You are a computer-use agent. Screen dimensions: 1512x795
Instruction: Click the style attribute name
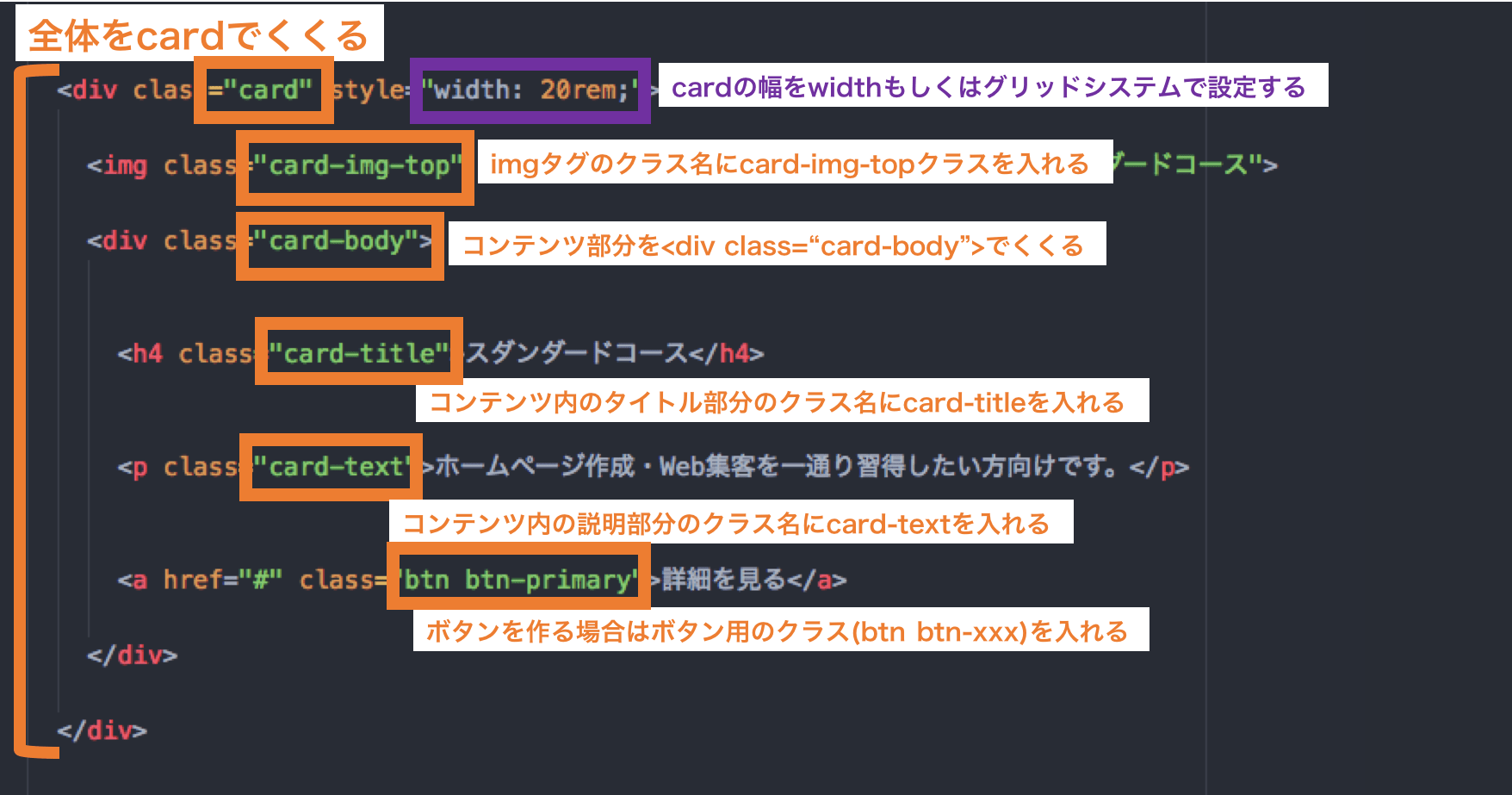coord(369,90)
